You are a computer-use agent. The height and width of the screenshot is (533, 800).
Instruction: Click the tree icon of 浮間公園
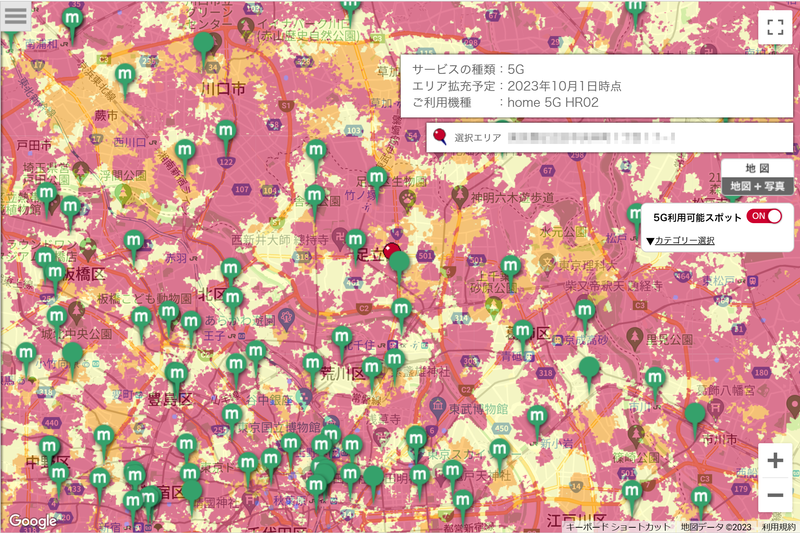tap(122, 193)
